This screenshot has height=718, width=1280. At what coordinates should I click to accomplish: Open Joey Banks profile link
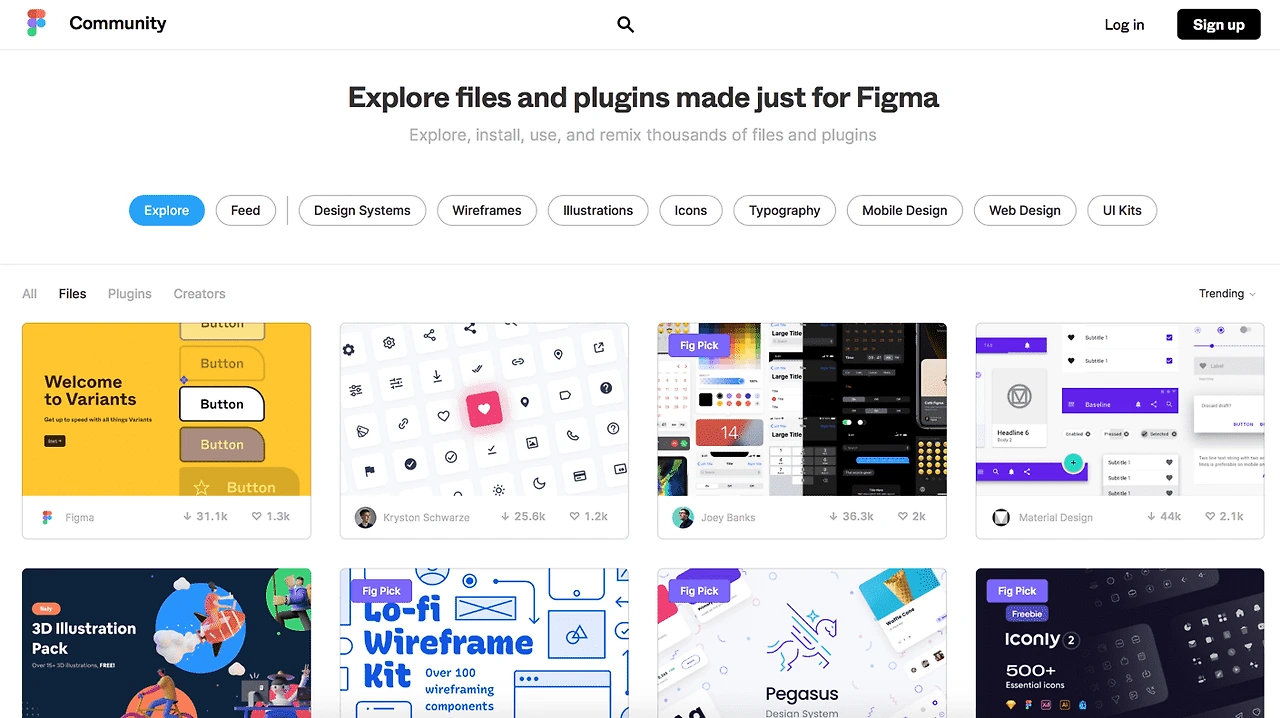[728, 518]
